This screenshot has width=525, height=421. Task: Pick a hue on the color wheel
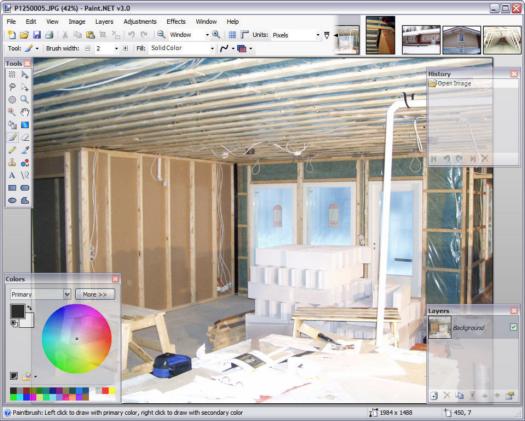point(77,339)
